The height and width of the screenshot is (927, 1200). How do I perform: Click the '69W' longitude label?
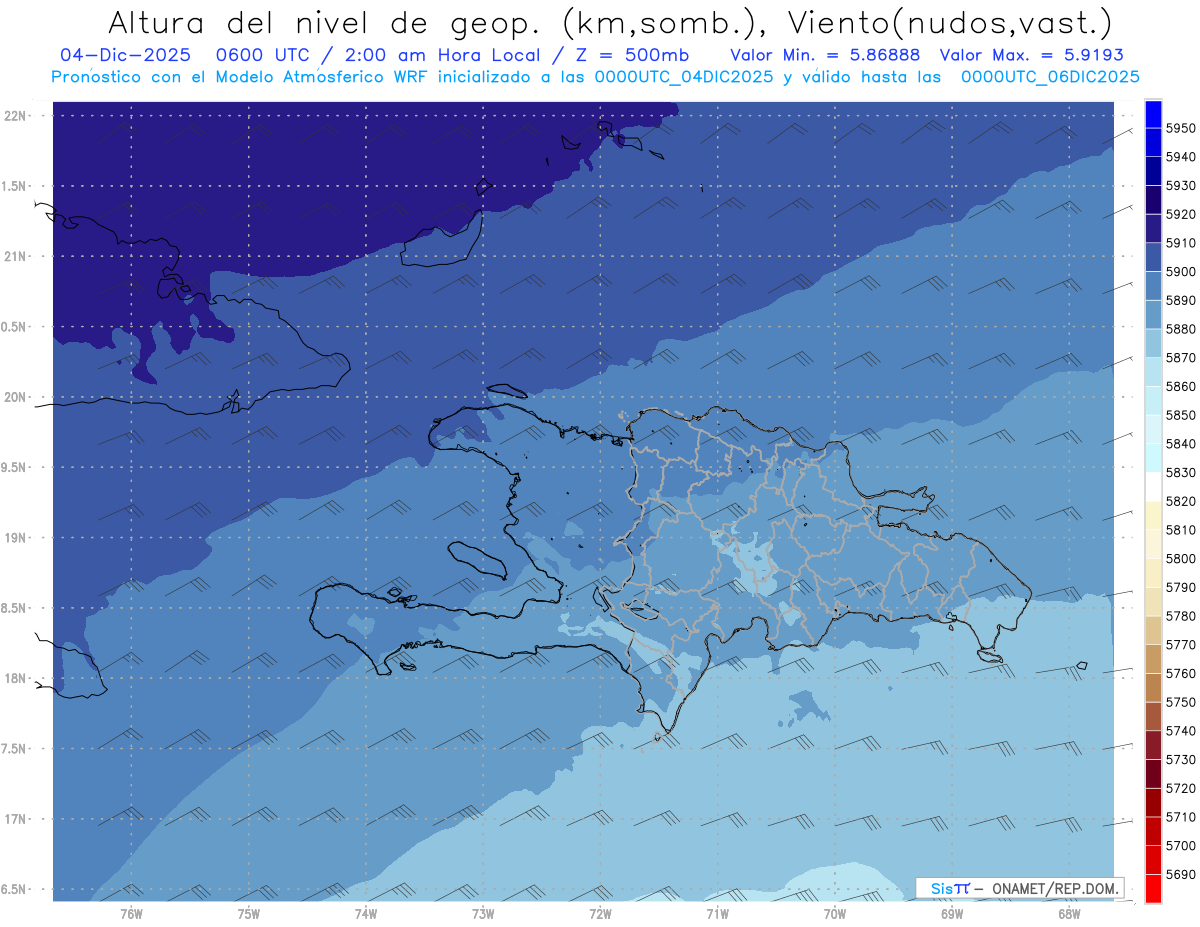coord(952,914)
